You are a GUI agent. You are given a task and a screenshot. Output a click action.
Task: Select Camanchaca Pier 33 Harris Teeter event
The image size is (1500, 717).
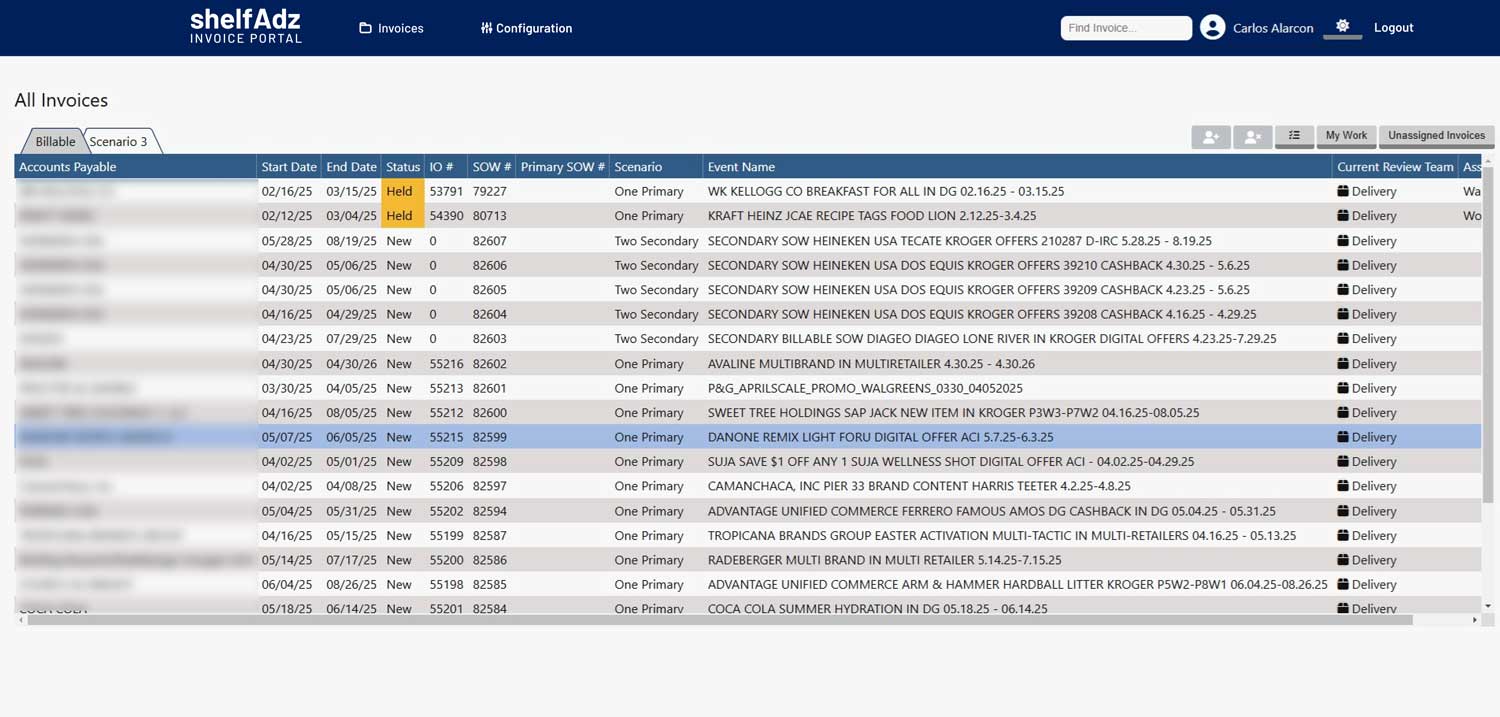click(x=919, y=486)
